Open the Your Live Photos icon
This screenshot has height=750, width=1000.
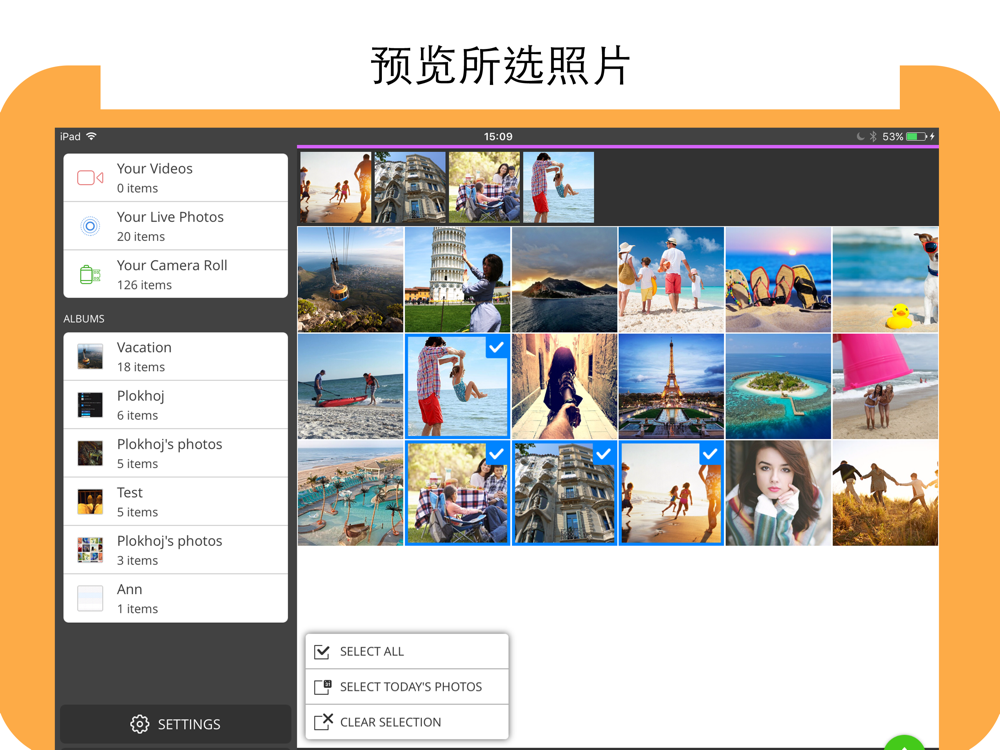90,226
